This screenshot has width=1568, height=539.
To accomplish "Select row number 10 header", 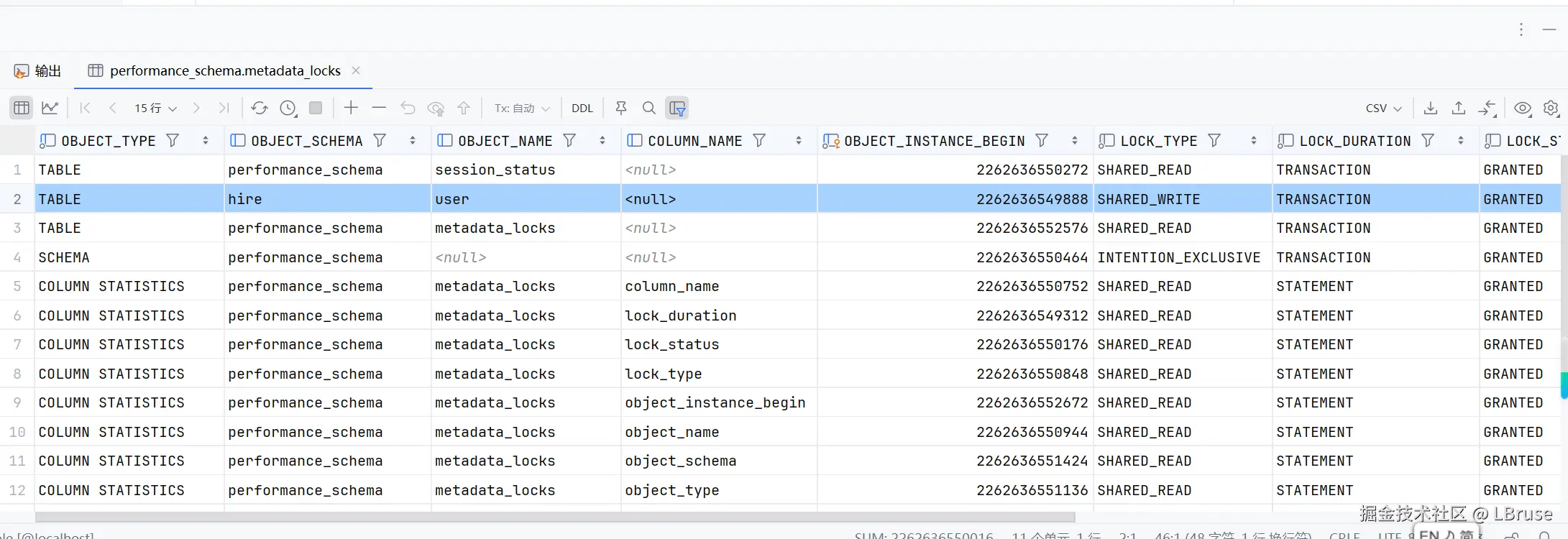I will pyautogui.click(x=17, y=432).
